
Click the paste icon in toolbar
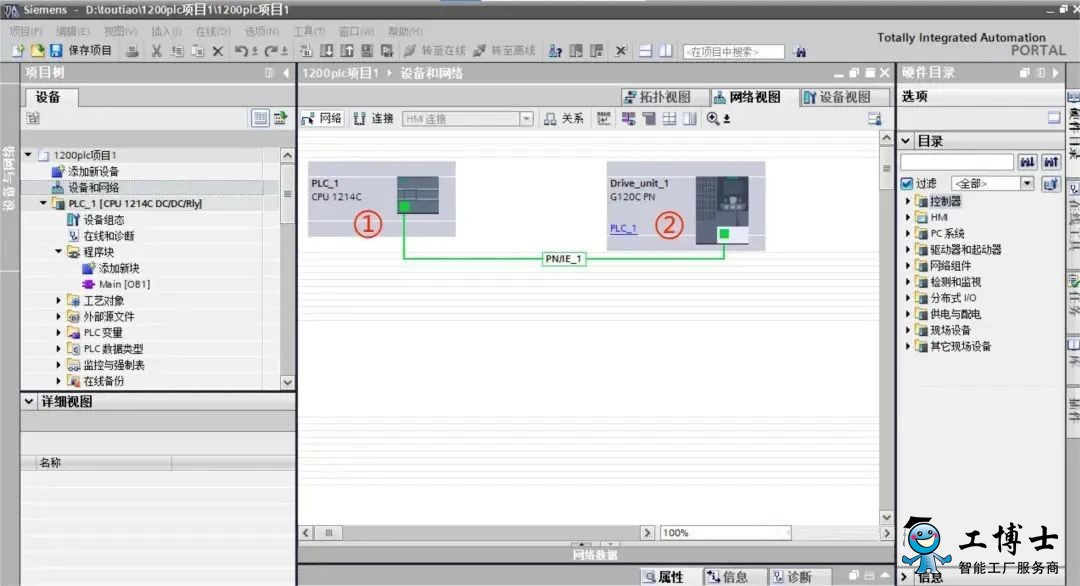198,51
